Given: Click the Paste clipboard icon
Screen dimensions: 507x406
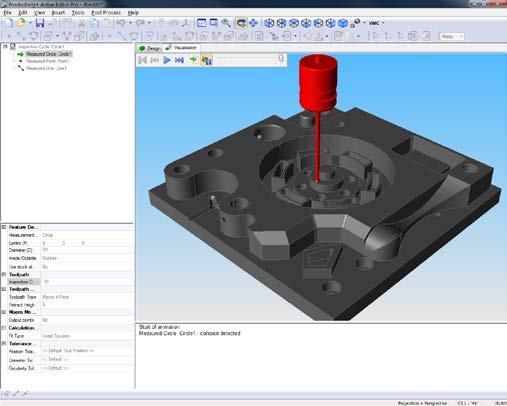Looking at the screenshot, I should click(107, 23).
